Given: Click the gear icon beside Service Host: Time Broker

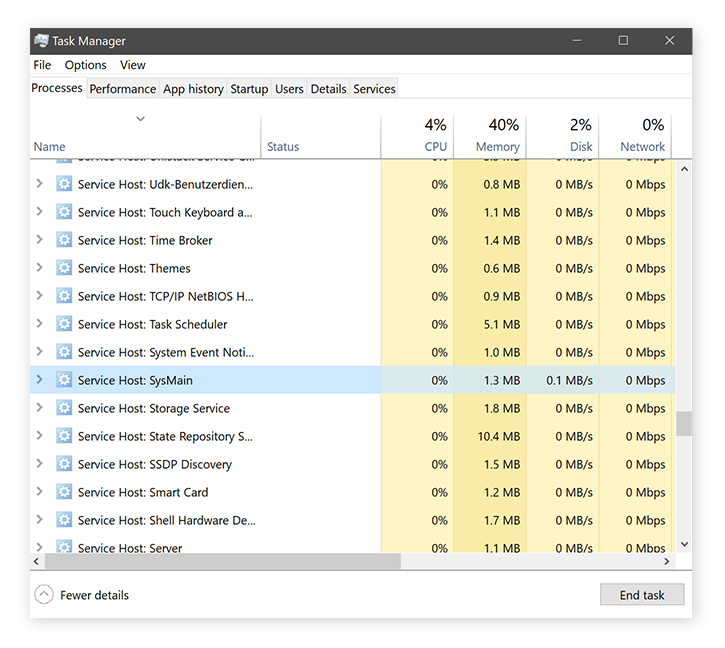Looking at the screenshot, I should click(64, 240).
